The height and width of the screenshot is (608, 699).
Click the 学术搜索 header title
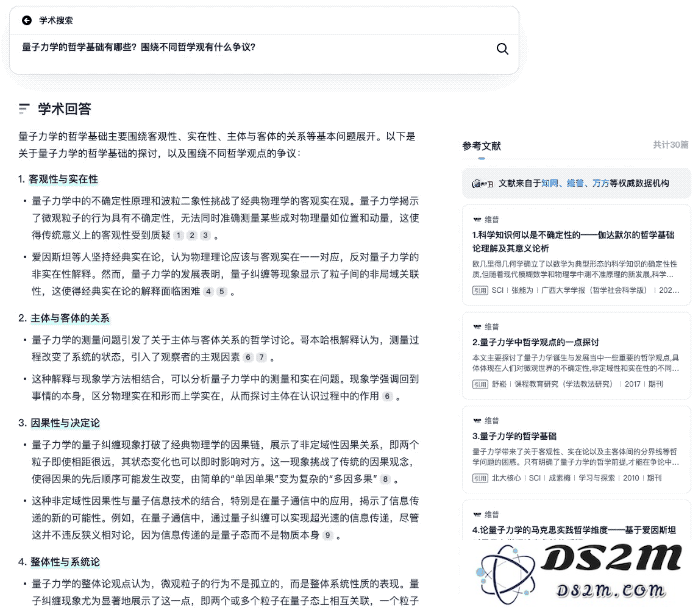click(56, 20)
